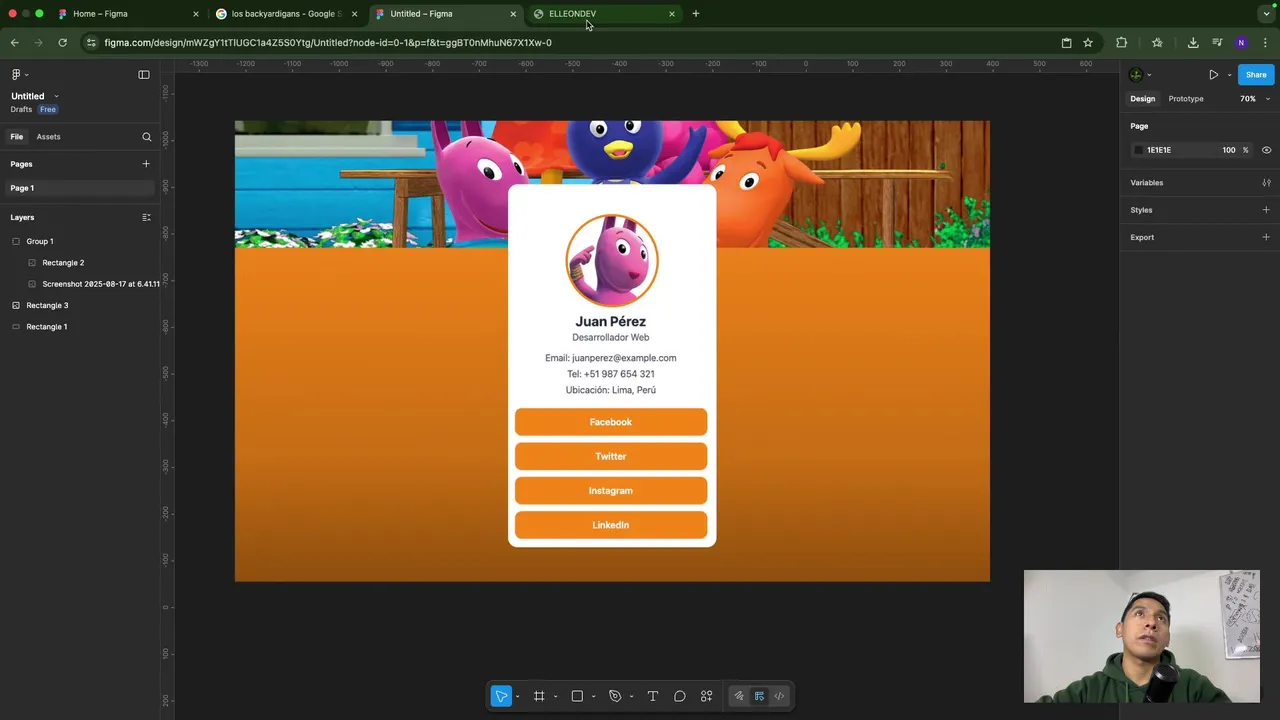Minimize the UI with sidebar toggle icon
The image size is (1280, 720).
click(144, 74)
